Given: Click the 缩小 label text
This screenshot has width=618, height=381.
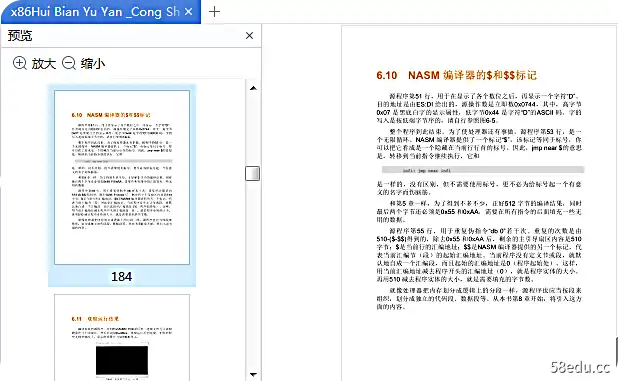Looking at the screenshot, I should (93, 63).
